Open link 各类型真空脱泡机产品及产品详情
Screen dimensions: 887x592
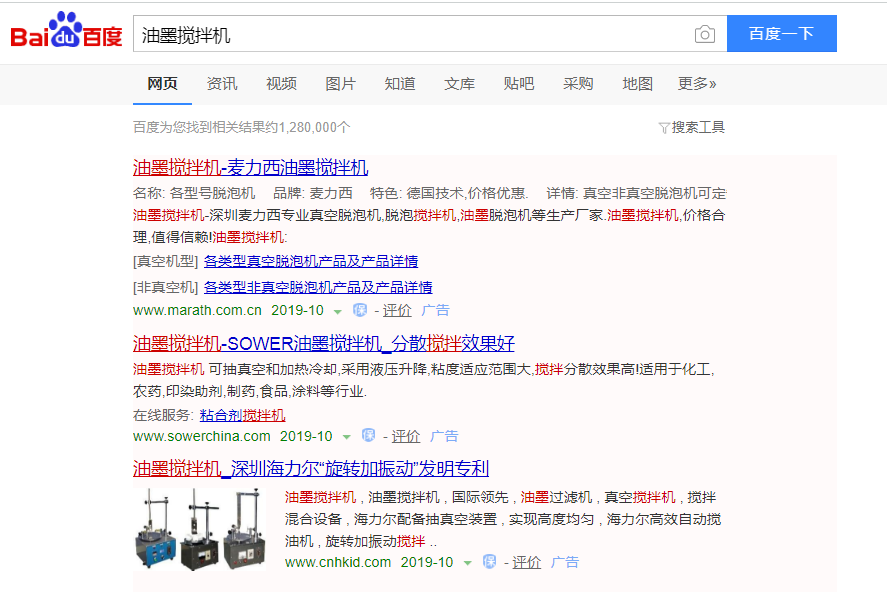311,261
